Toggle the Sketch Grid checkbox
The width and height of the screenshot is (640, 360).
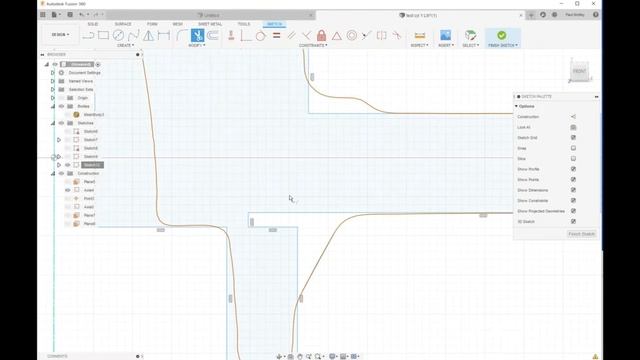tap(573, 138)
